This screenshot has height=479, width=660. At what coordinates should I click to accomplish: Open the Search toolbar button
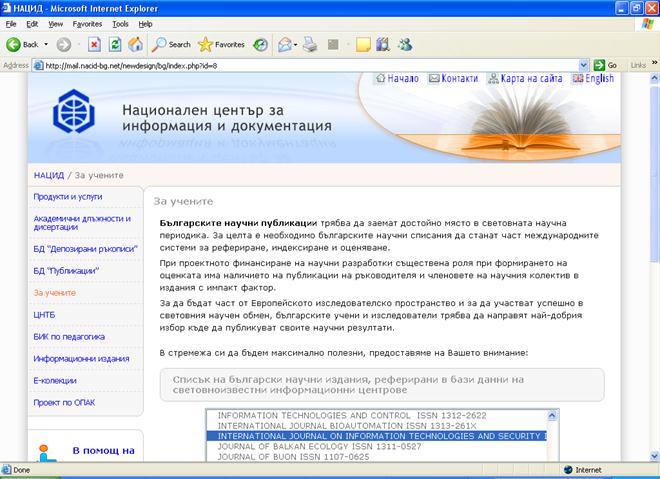click(x=171, y=44)
